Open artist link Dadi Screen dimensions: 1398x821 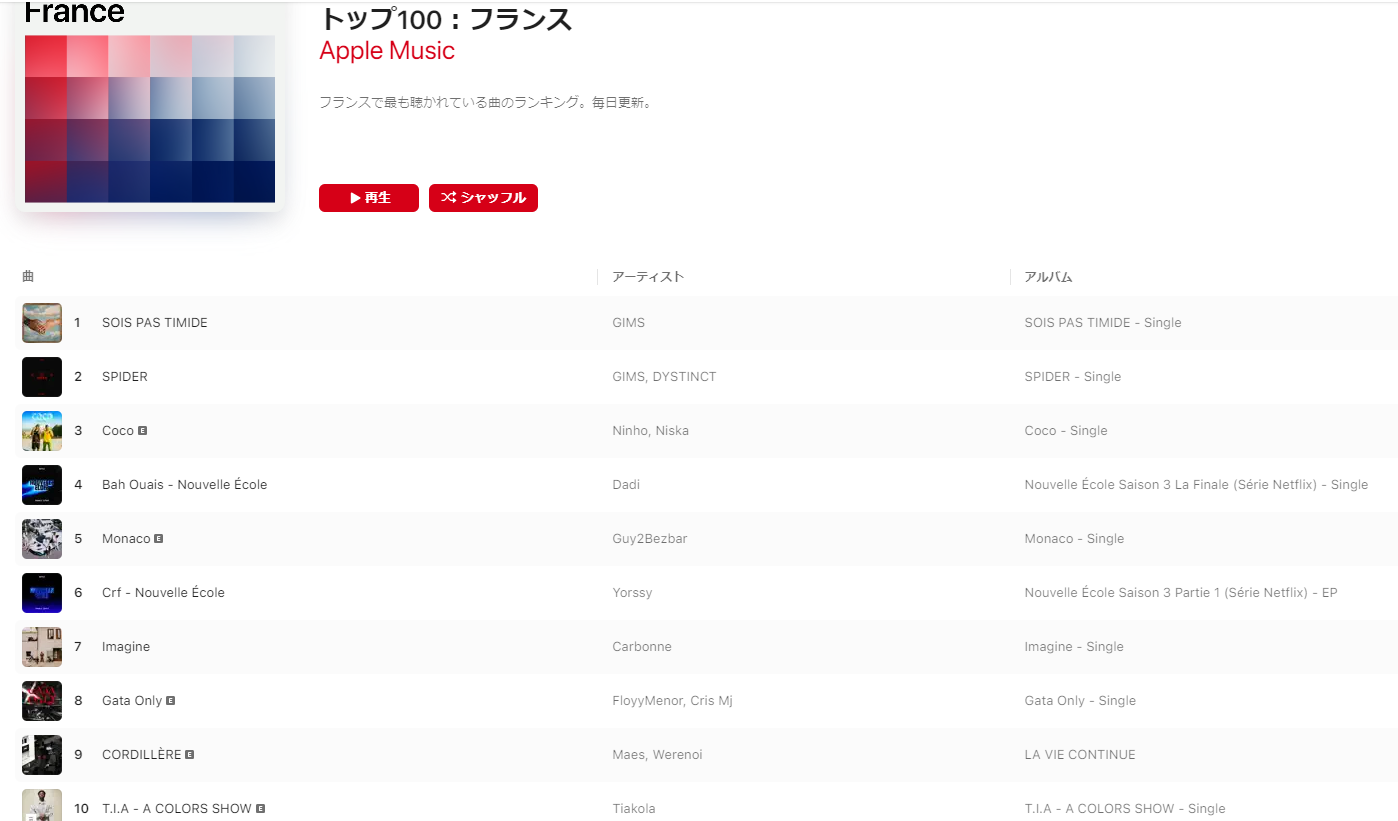626,485
